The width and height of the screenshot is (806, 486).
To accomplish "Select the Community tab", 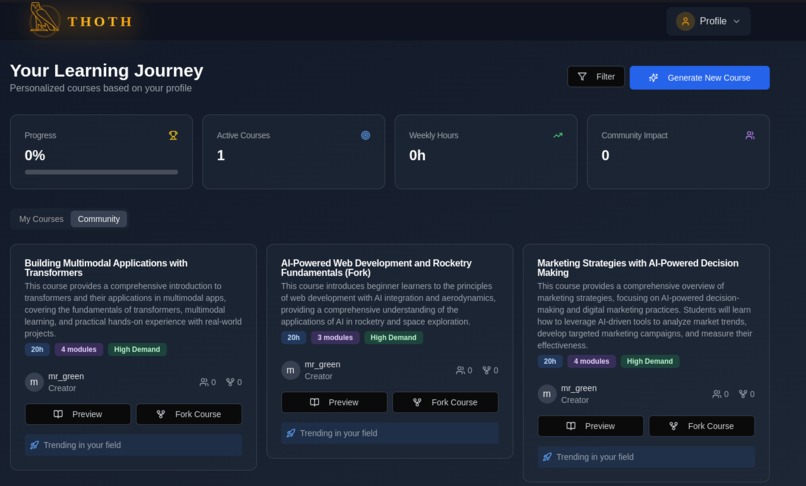I will point(99,219).
